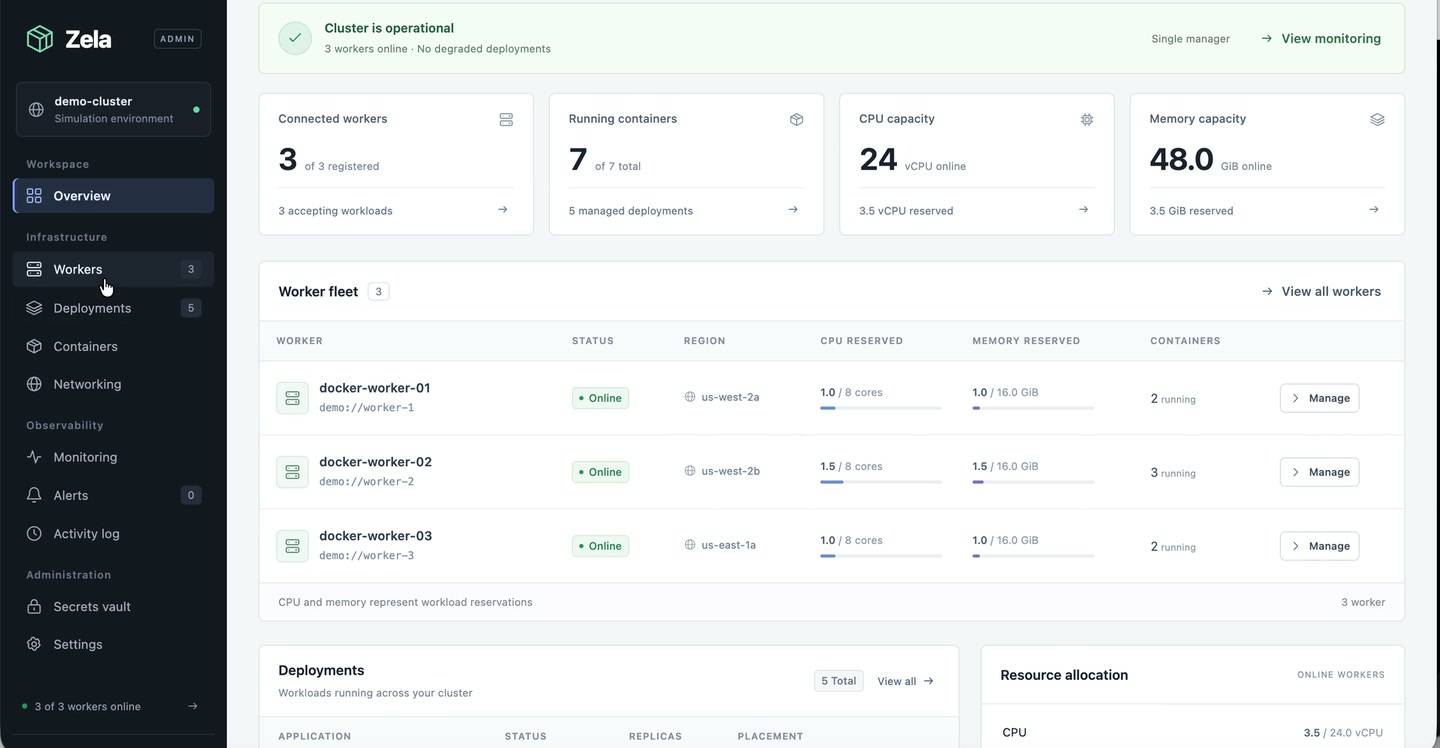This screenshot has height=748, width=1440.
Task: Click the Running containers cube icon
Action: point(796,119)
